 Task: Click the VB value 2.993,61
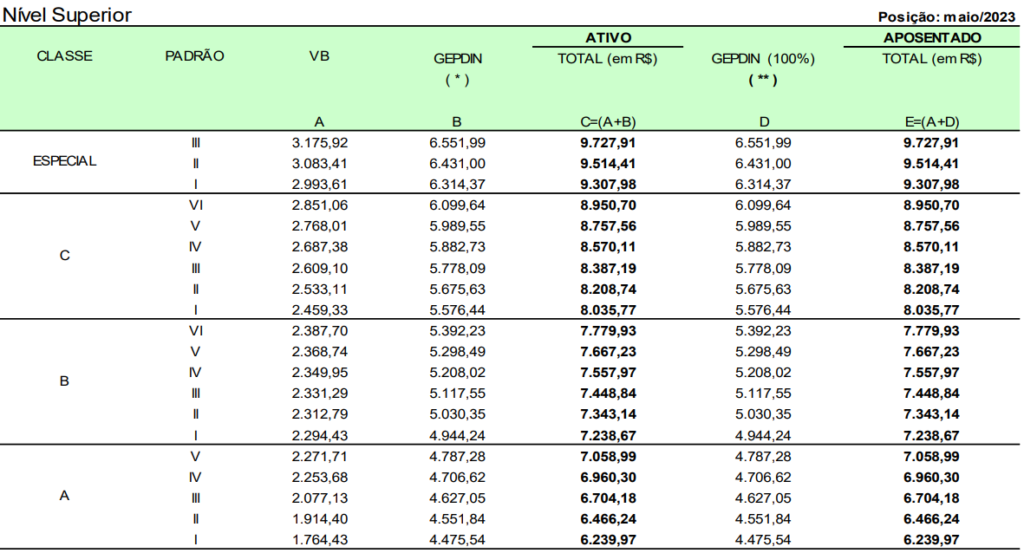pyautogui.click(x=320, y=183)
